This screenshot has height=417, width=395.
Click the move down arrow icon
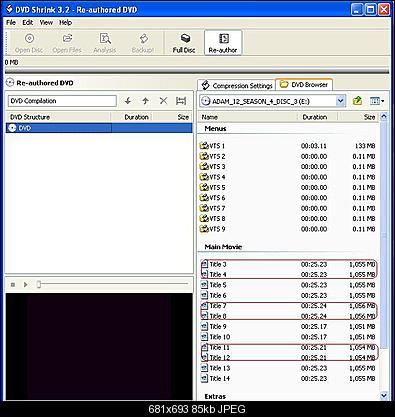tap(127, 101)
